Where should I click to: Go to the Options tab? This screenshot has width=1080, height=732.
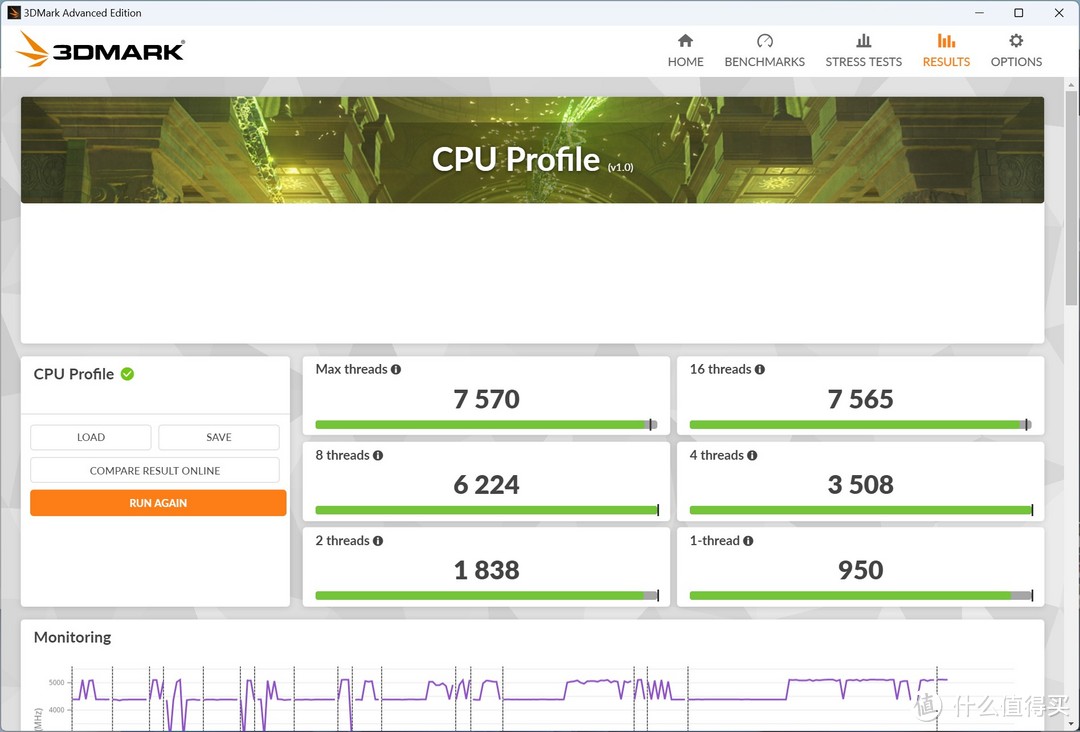[1016, 50]
